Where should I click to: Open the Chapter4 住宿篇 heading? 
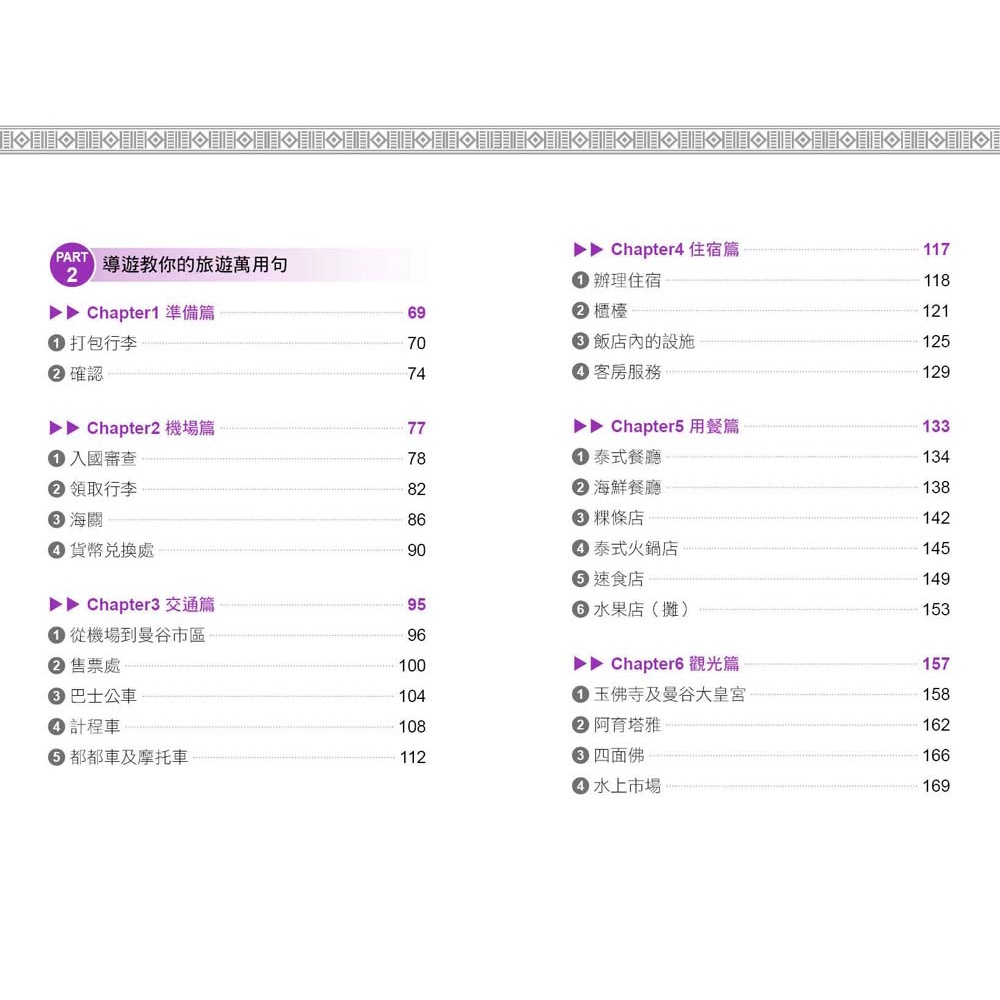coord(674,249)
